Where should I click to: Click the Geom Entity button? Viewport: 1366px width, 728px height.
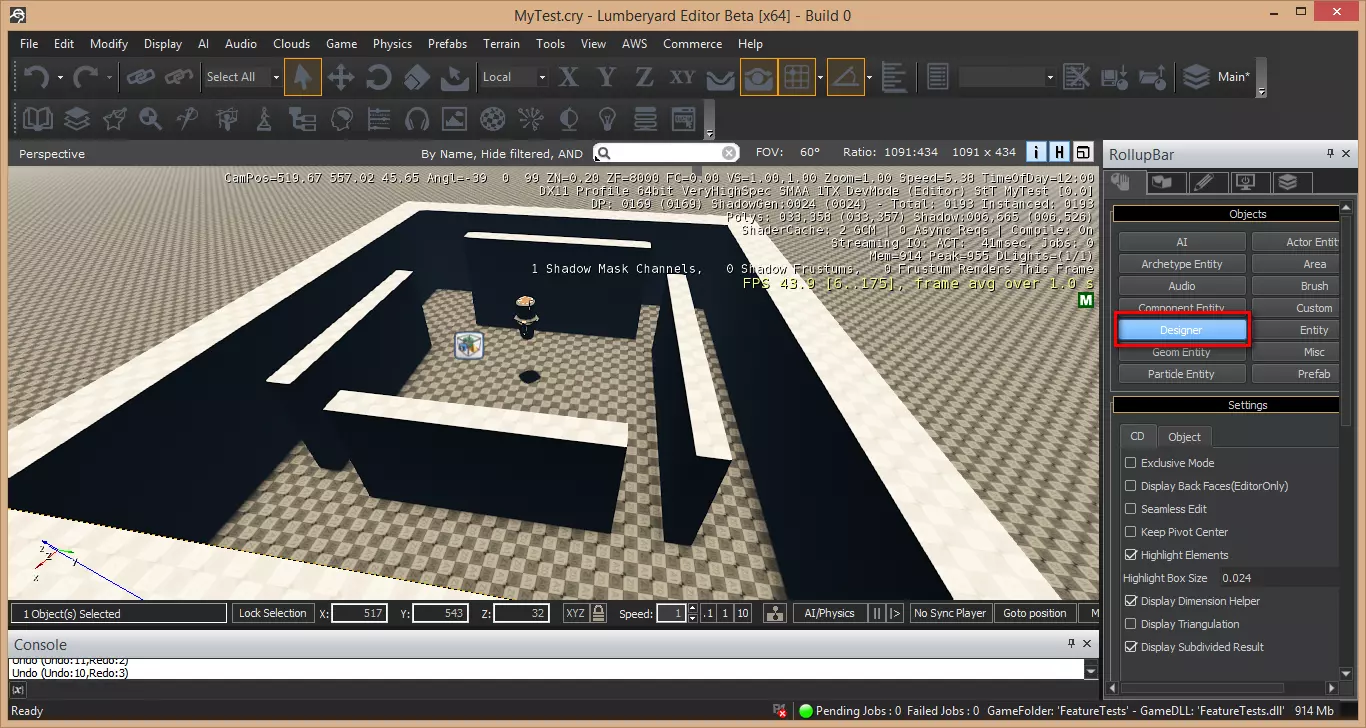1181,352
